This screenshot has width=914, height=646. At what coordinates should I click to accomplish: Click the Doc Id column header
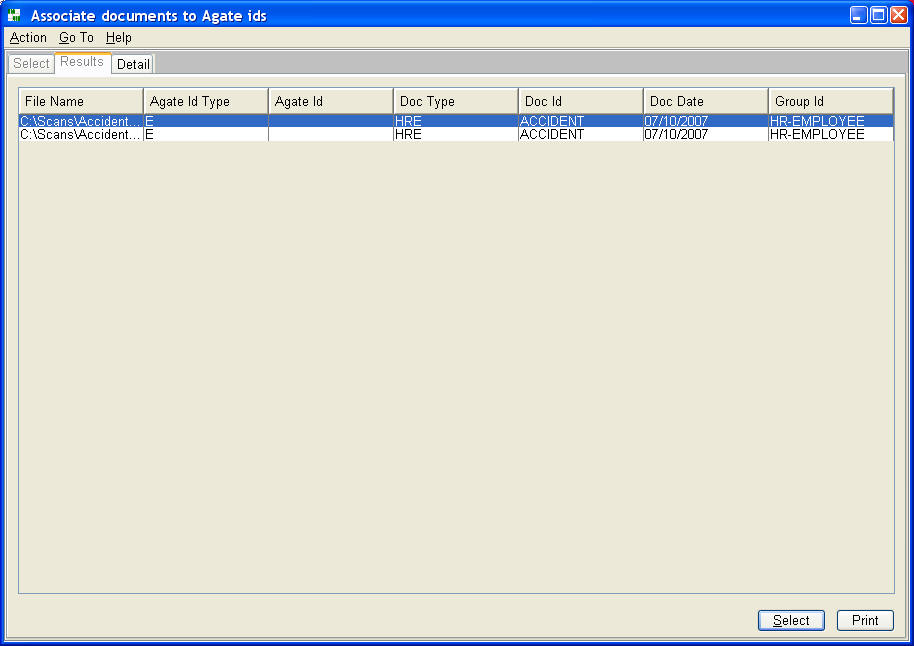pyautogui.click(x=581, y=101)
